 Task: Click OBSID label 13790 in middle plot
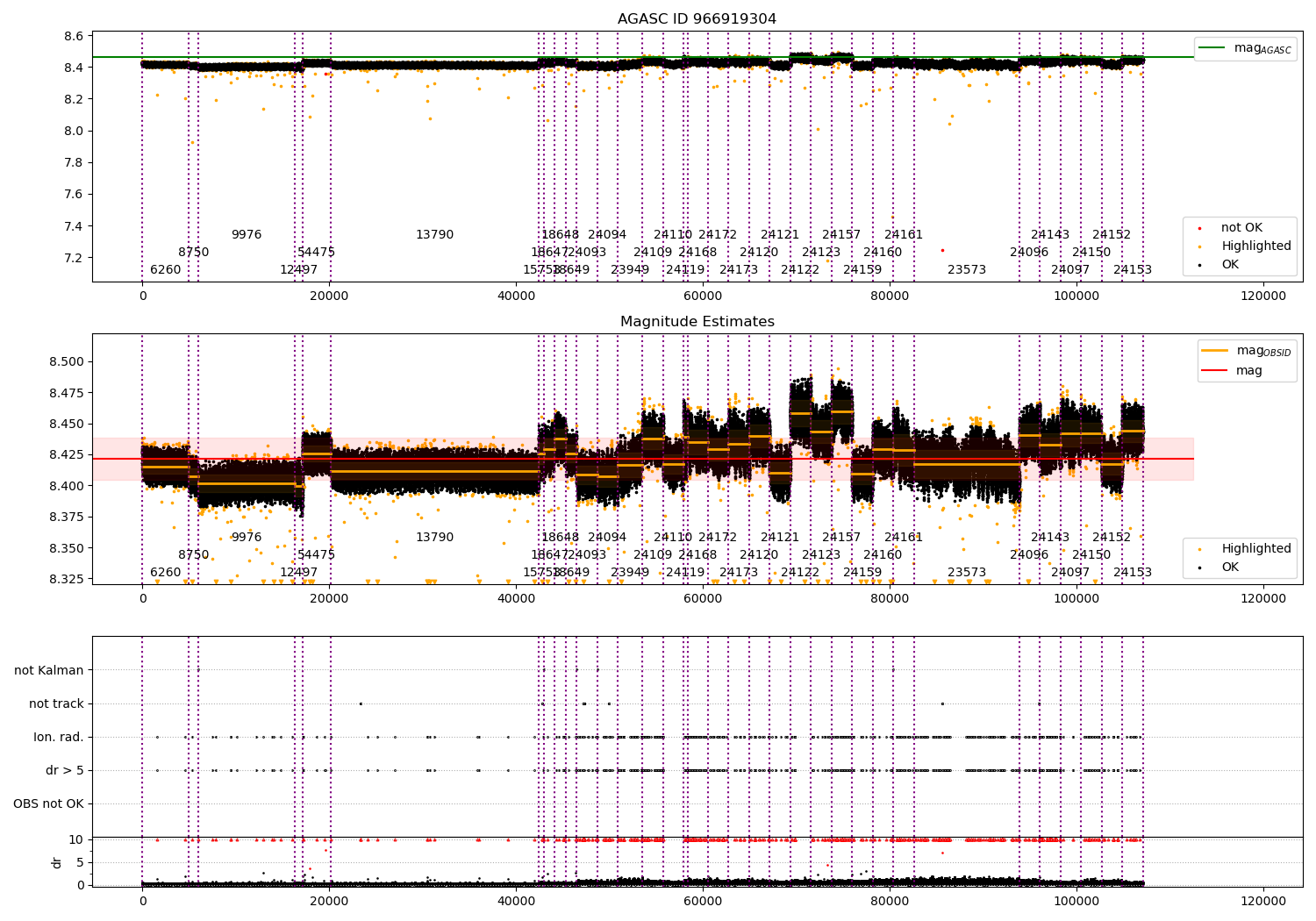pyautogui.click(x=435, y=538)
